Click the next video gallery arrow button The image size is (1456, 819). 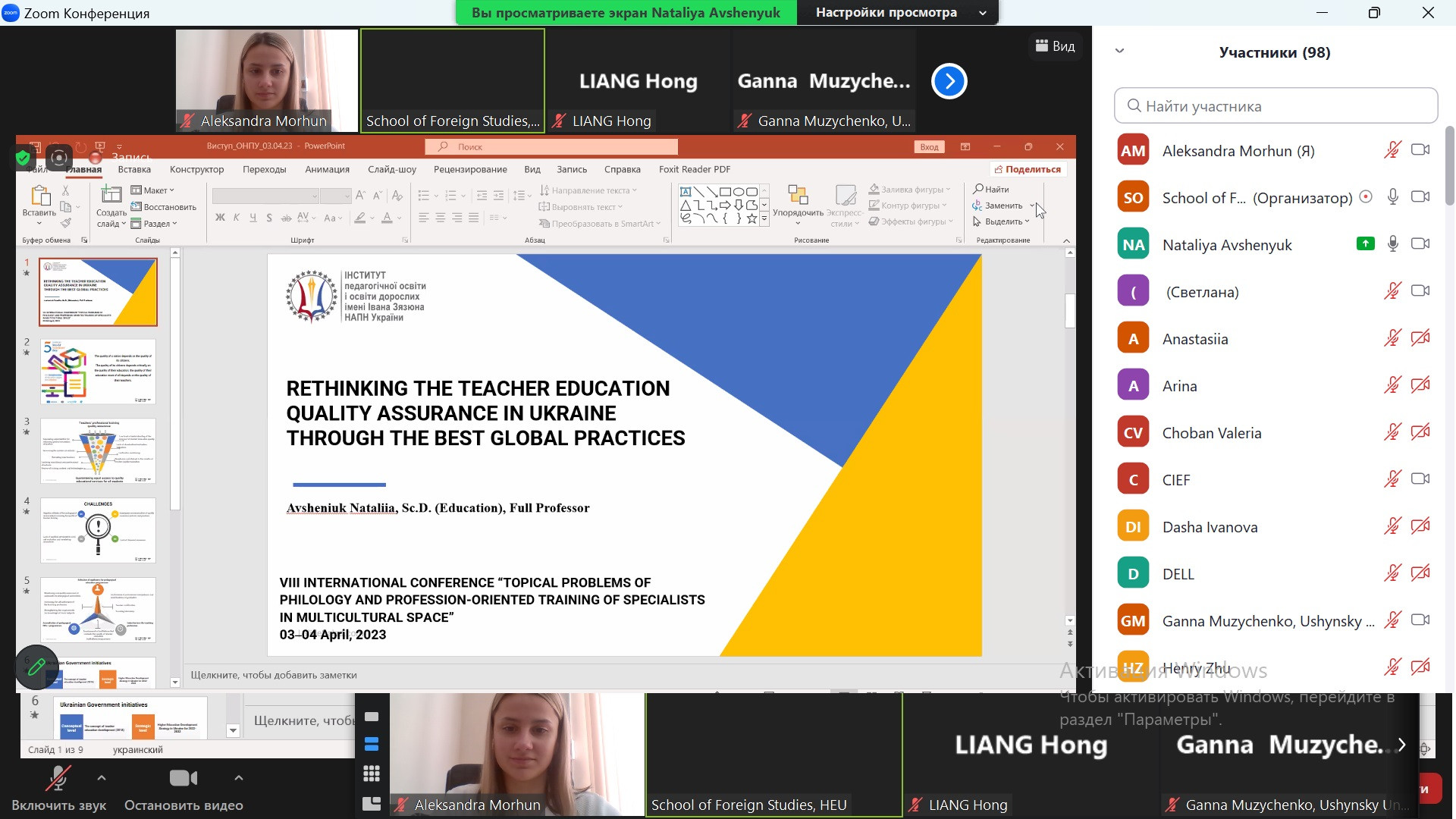[x=949, y=81]
